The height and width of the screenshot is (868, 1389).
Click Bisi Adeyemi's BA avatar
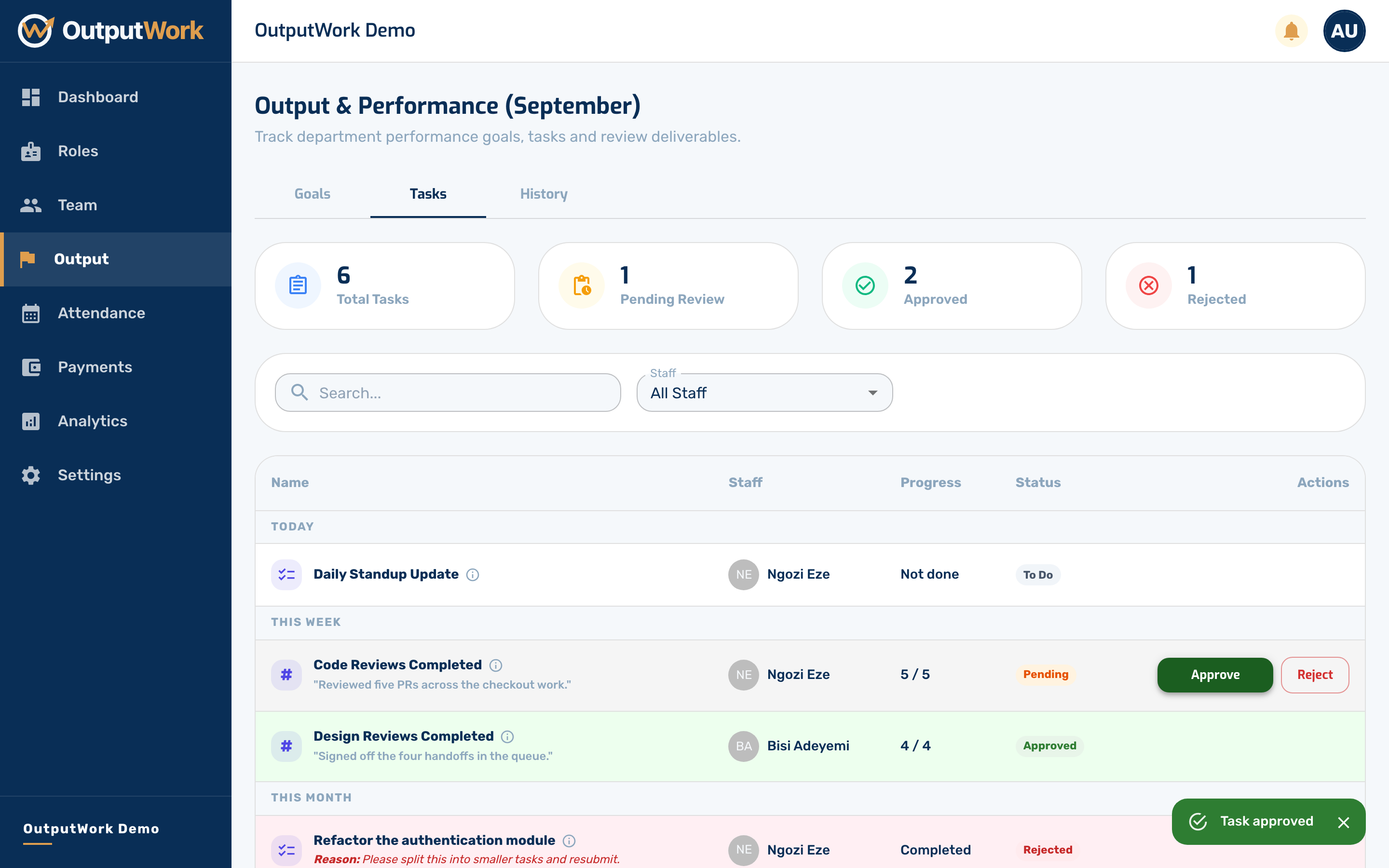click(744, 746)
